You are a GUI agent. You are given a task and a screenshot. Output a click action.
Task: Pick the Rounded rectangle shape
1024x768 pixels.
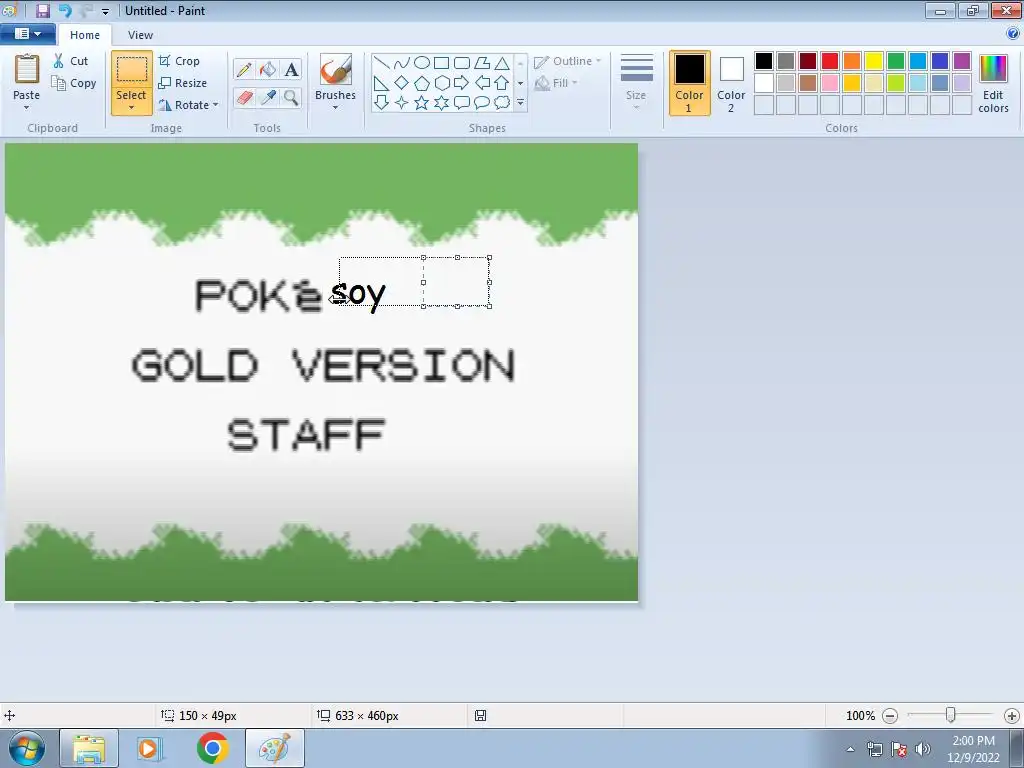pos(462,63)
